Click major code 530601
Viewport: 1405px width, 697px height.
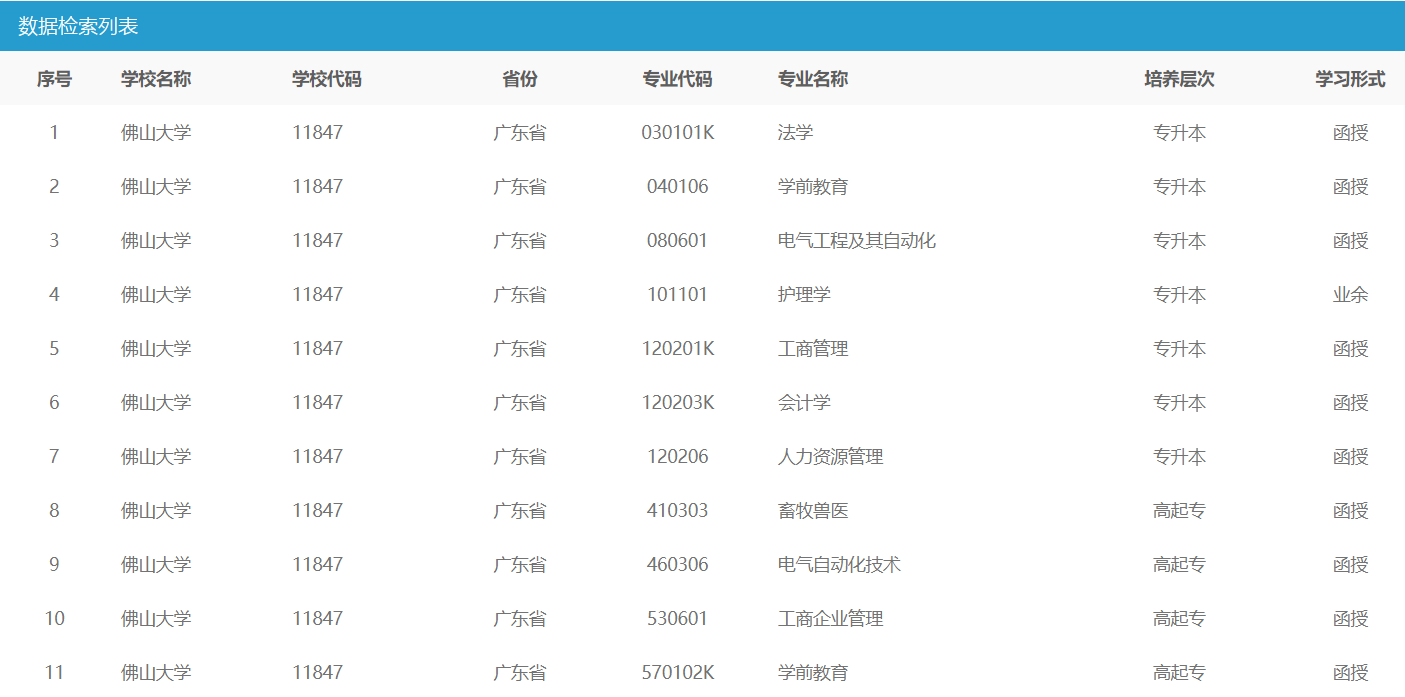point(678,619)
